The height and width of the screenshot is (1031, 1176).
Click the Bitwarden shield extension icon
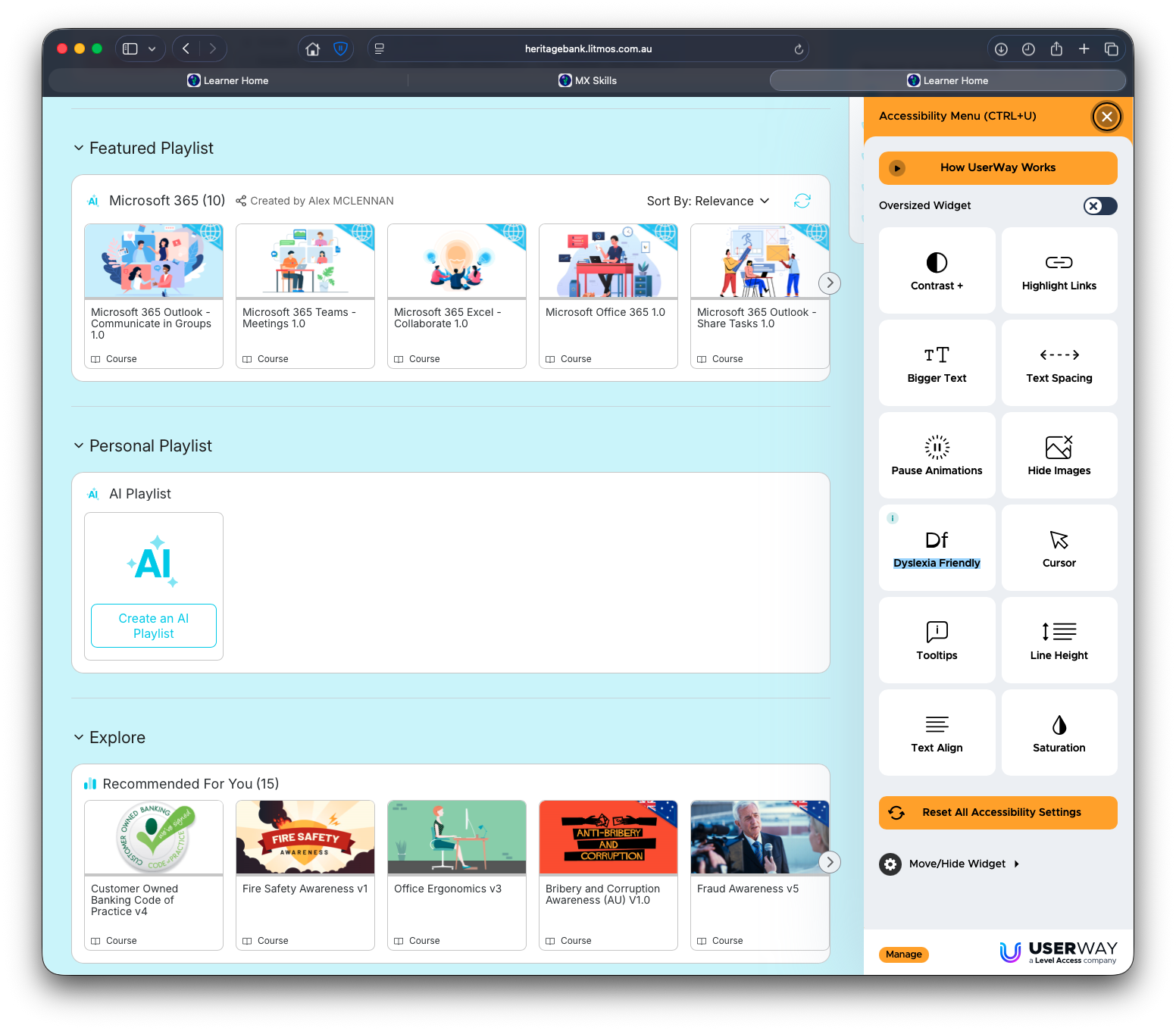341,48
